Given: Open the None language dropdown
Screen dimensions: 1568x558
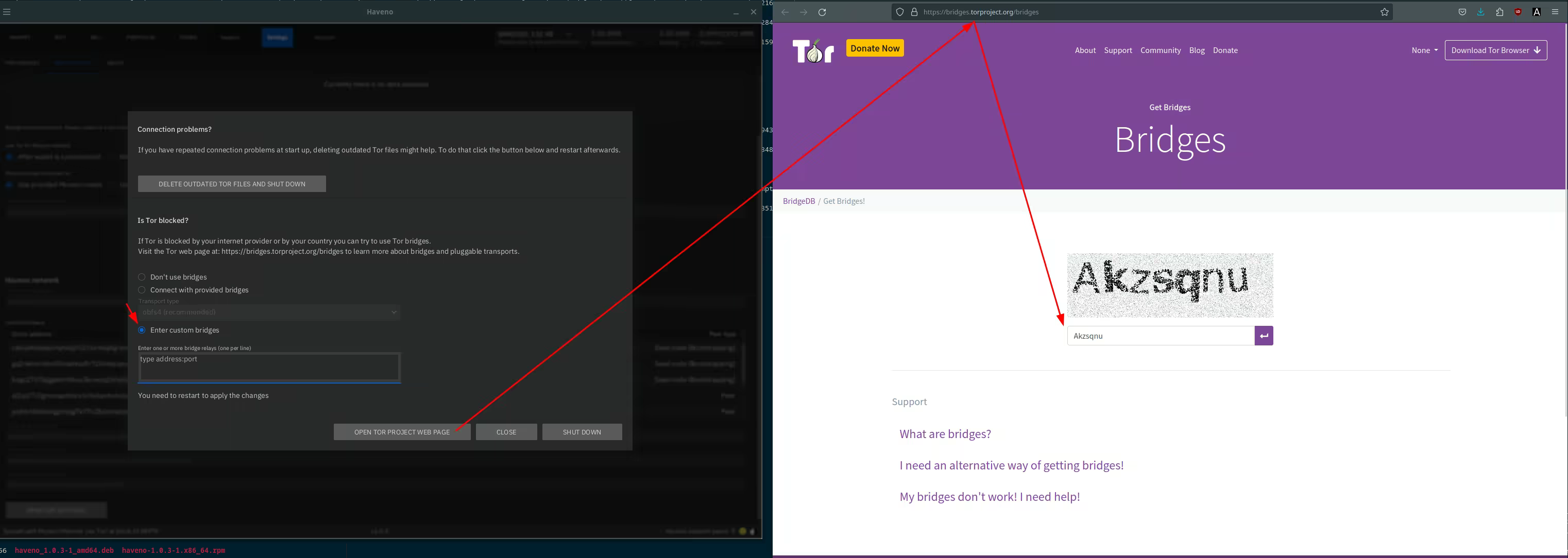Looking at the screenshot, I should (x=1424, y=50).
